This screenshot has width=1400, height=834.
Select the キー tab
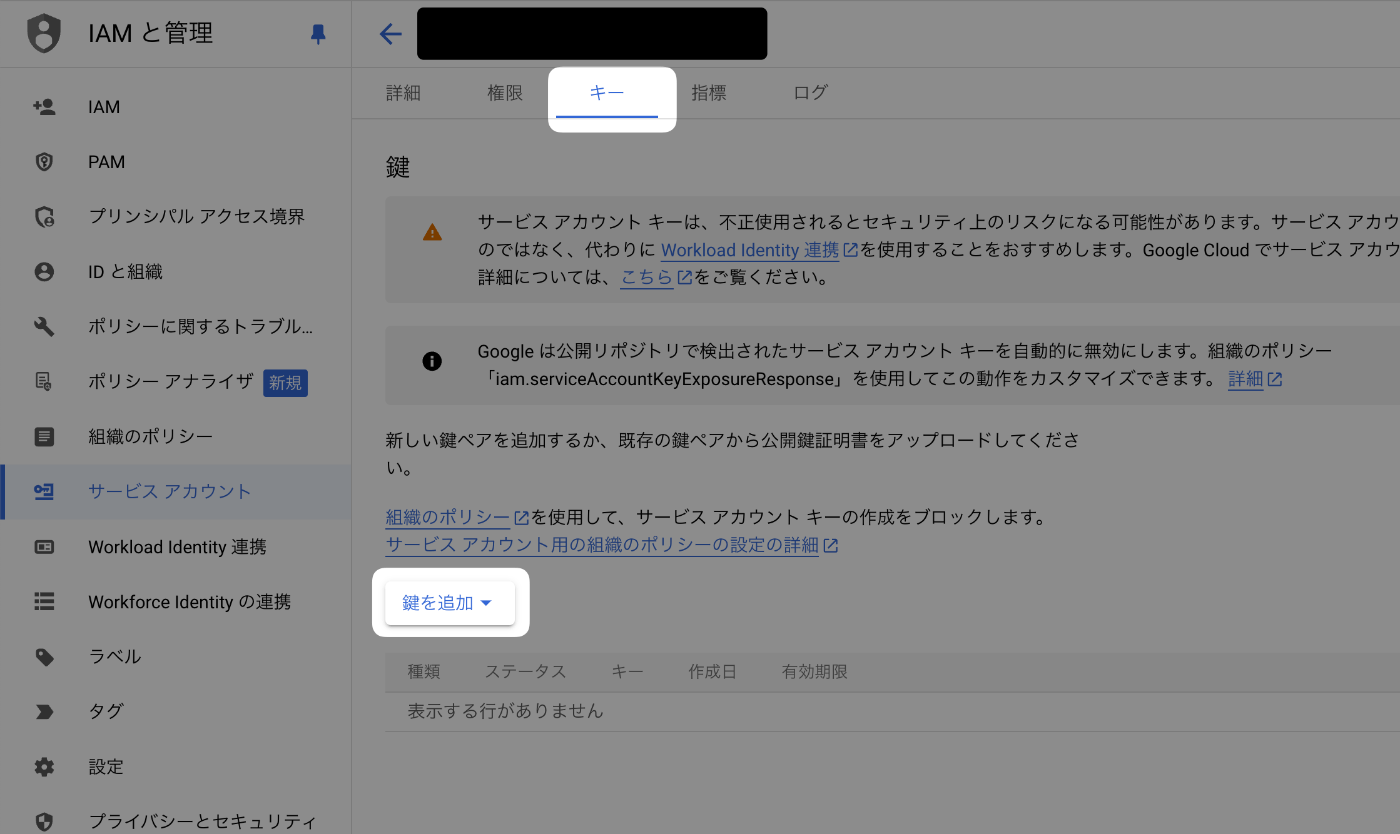(607, 93)
